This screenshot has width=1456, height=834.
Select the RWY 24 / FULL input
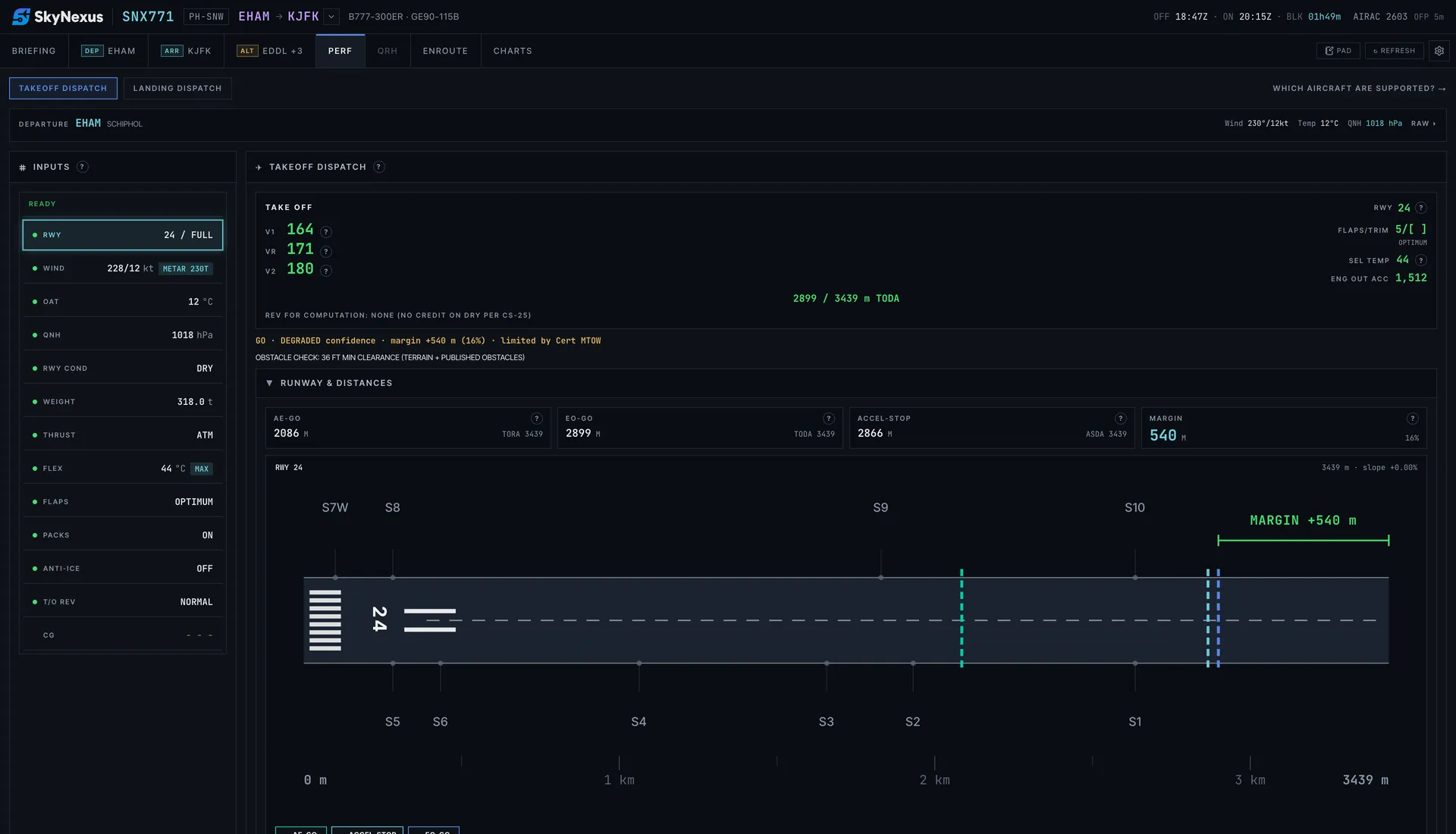pyautogui.click(x=123, y=235)
